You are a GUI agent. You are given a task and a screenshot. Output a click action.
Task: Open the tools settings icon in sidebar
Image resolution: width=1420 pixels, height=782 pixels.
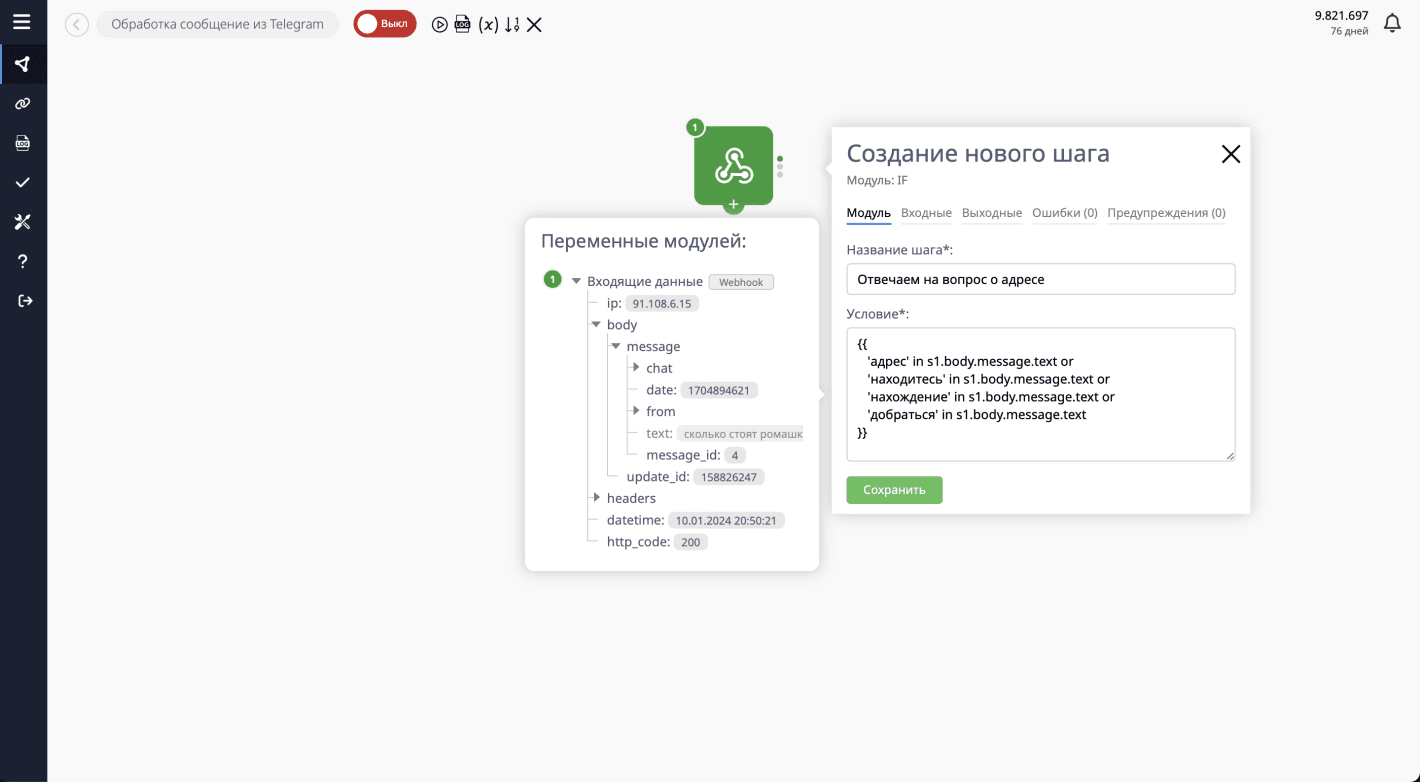pos(22,221)
